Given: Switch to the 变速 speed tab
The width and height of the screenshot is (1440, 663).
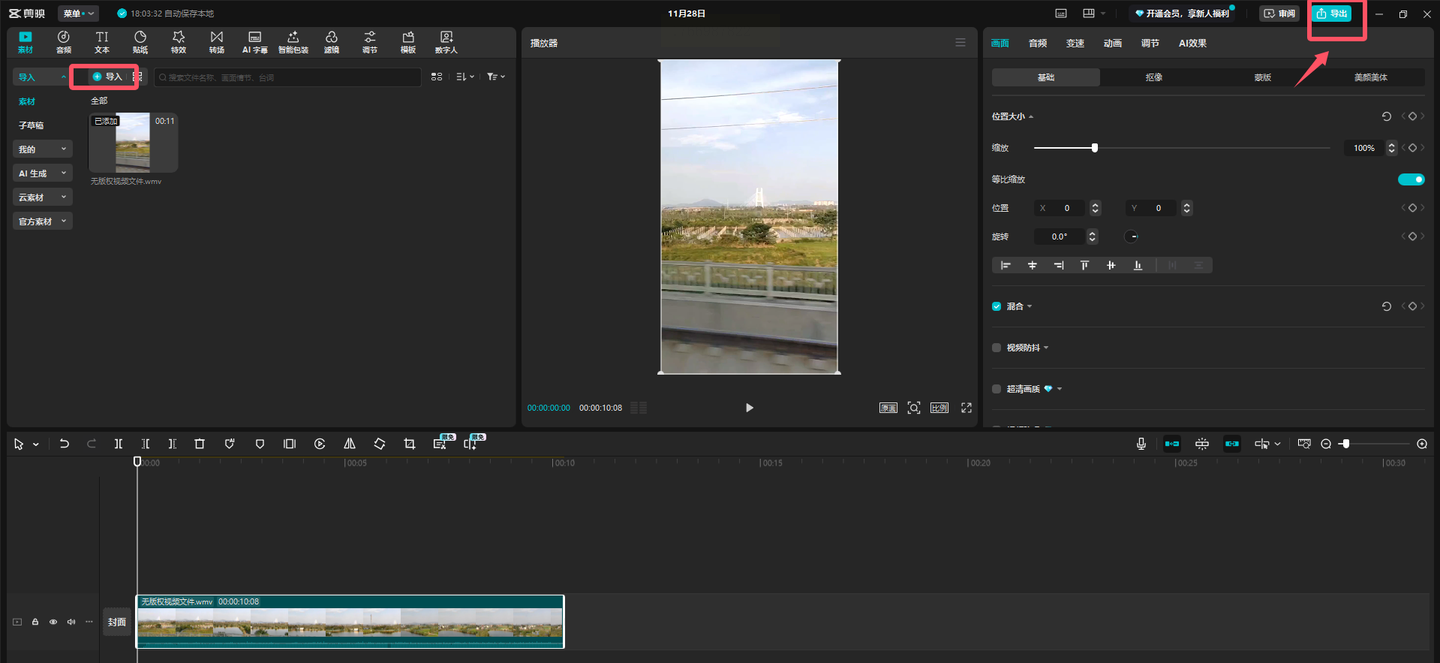Looking at the screenshot, I should pos(1075,43).
